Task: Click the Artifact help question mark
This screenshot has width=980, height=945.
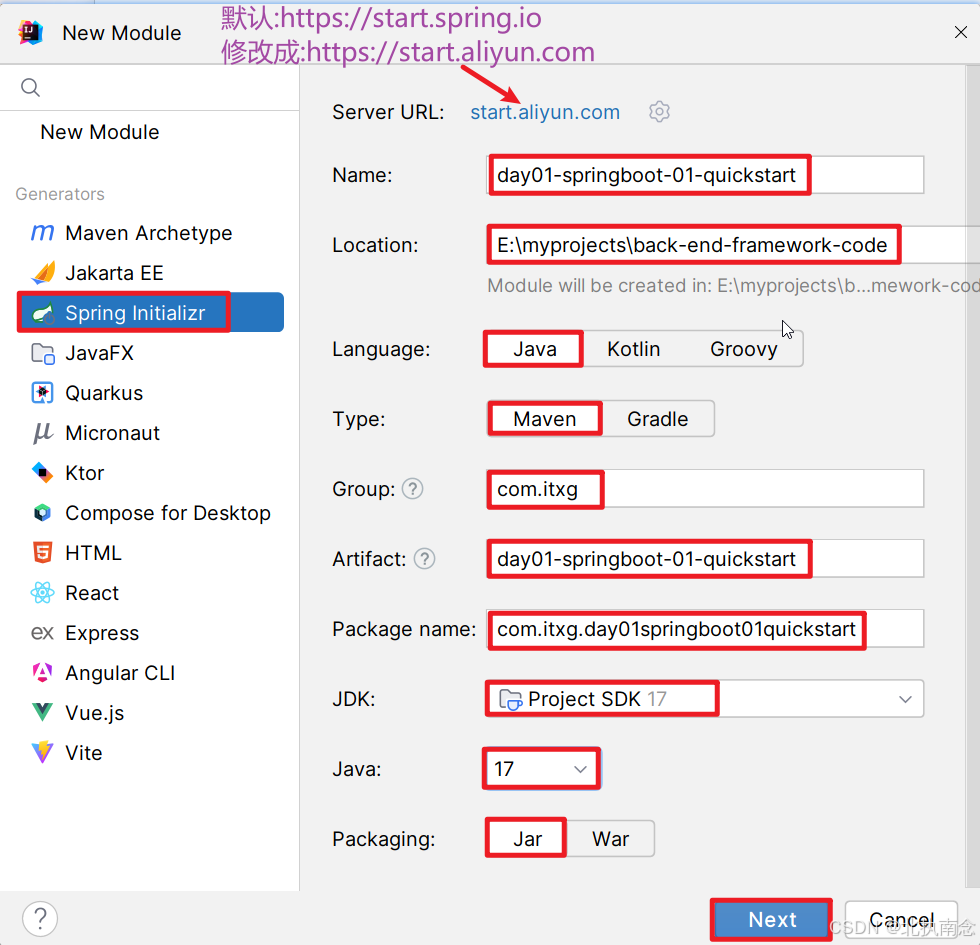Action: click(424, 559)
